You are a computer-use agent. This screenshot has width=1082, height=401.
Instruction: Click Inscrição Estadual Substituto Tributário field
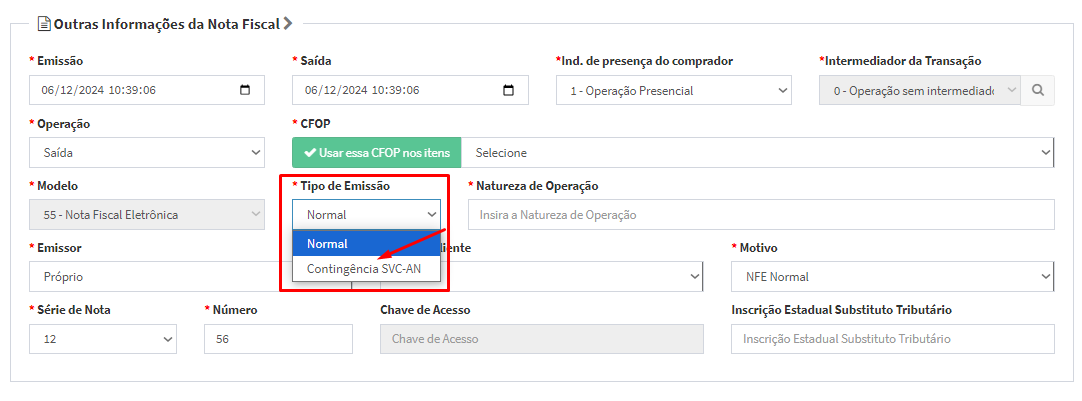coord(892,339)
